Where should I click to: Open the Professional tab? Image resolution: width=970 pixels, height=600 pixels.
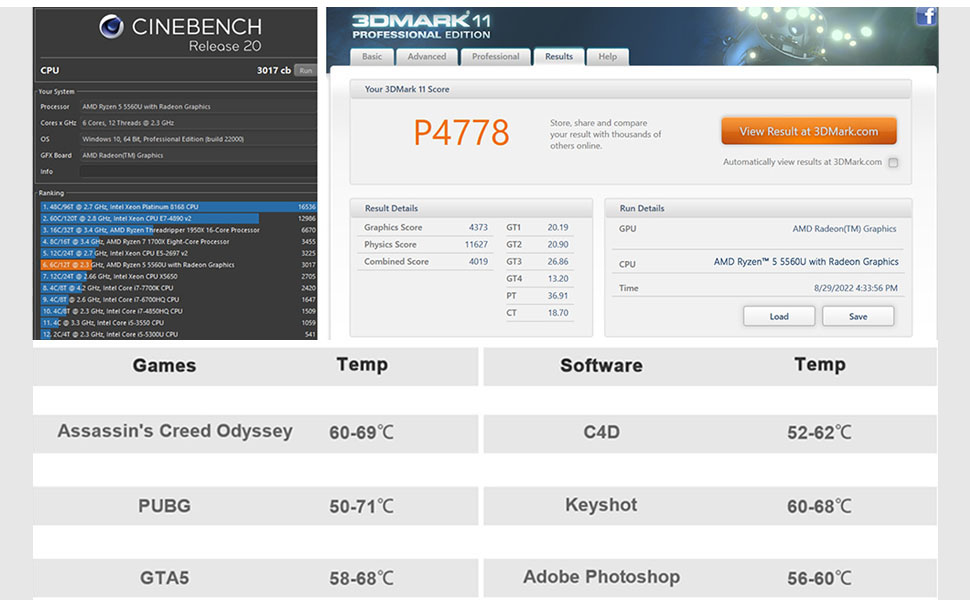(496, 56)
